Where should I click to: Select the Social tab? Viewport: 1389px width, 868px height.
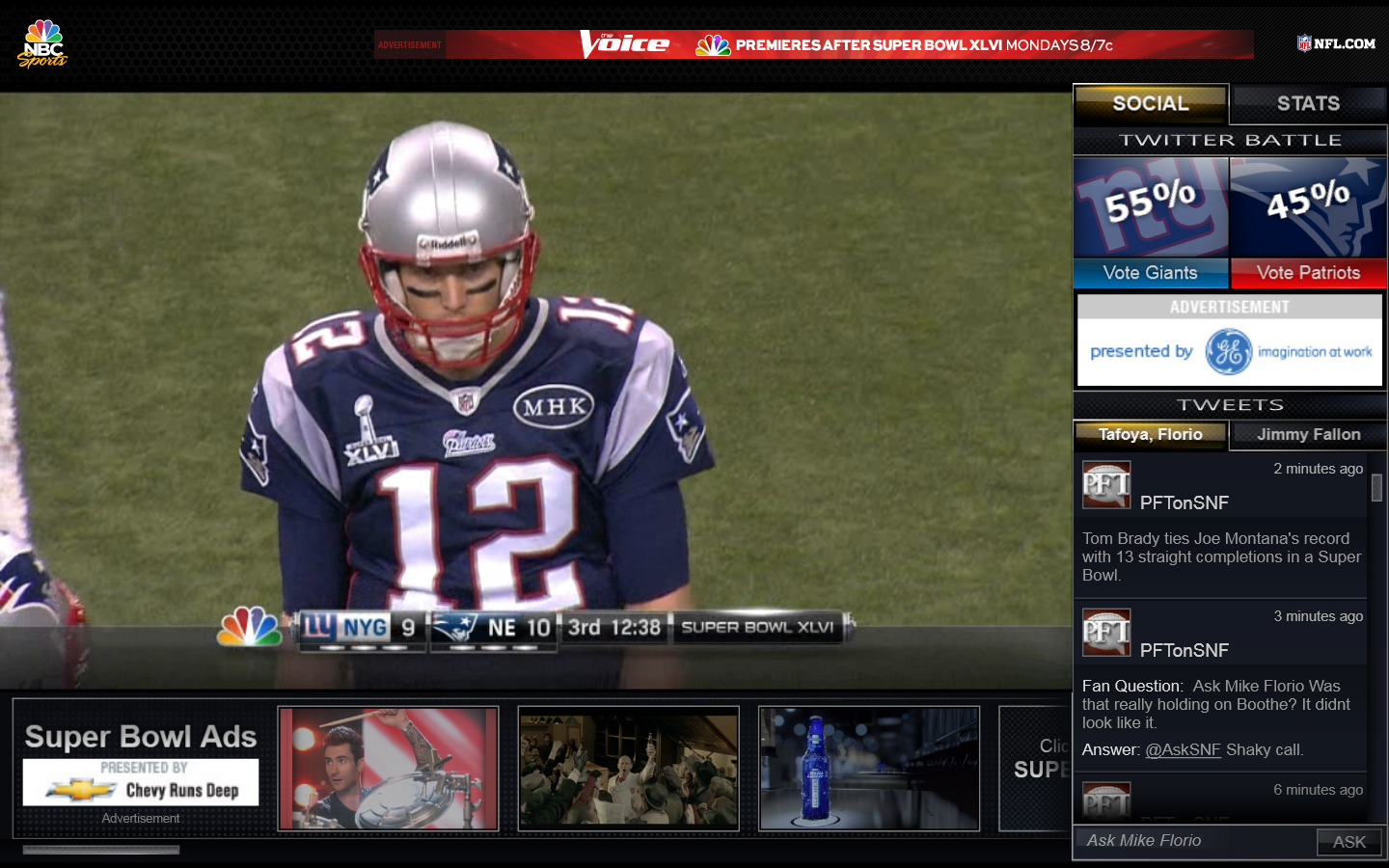click(x=1150, y=104)
